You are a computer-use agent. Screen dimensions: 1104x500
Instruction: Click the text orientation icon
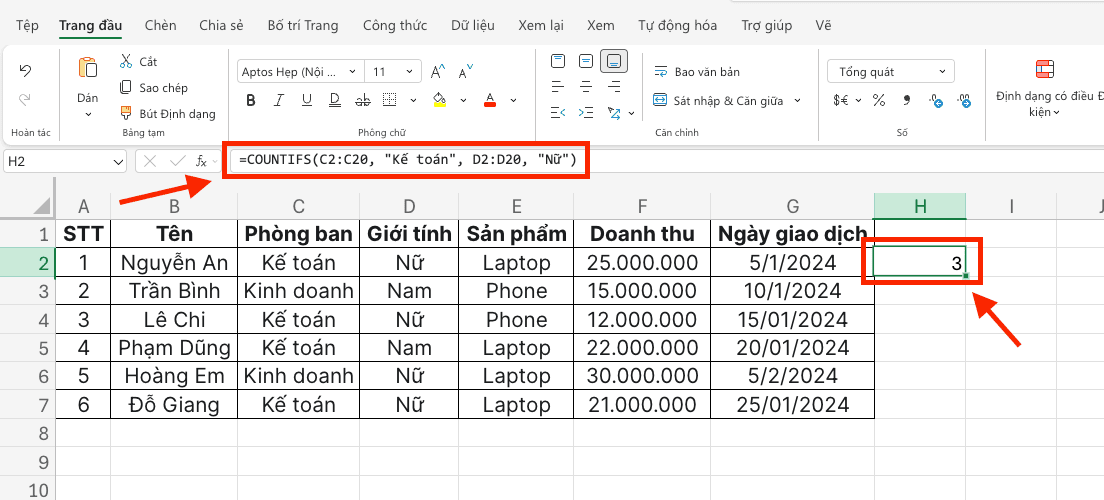point(614,113)
